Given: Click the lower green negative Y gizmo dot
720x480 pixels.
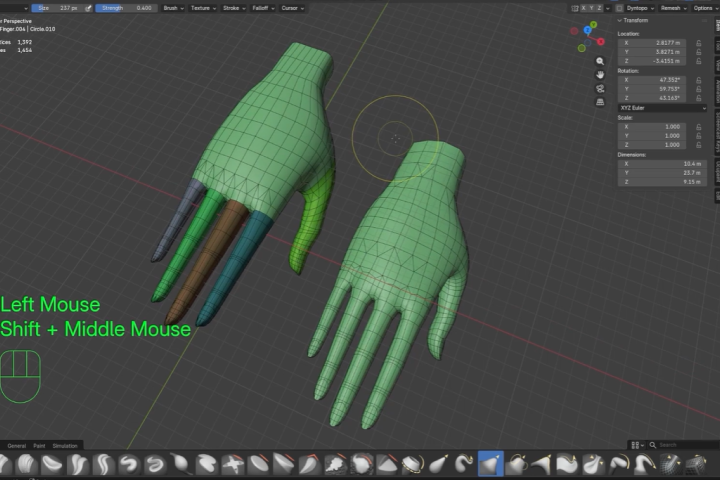Looking at the screenshot, I should (581, 48).
